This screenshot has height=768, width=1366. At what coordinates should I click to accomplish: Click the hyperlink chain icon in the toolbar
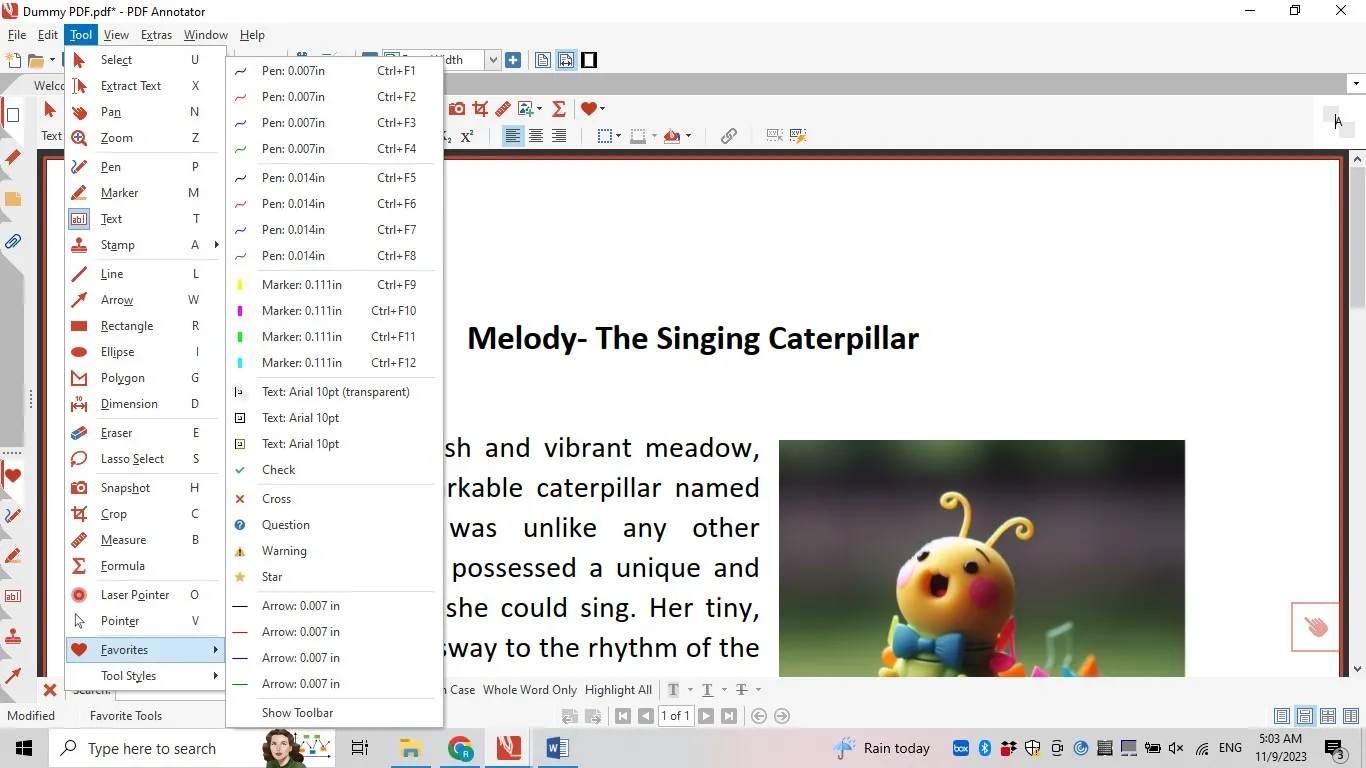728,136
